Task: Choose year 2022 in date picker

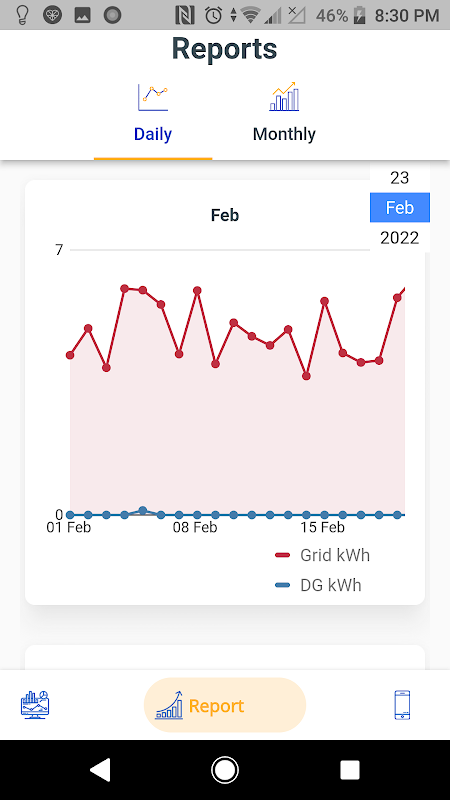Action: click(x=399, y=238)
